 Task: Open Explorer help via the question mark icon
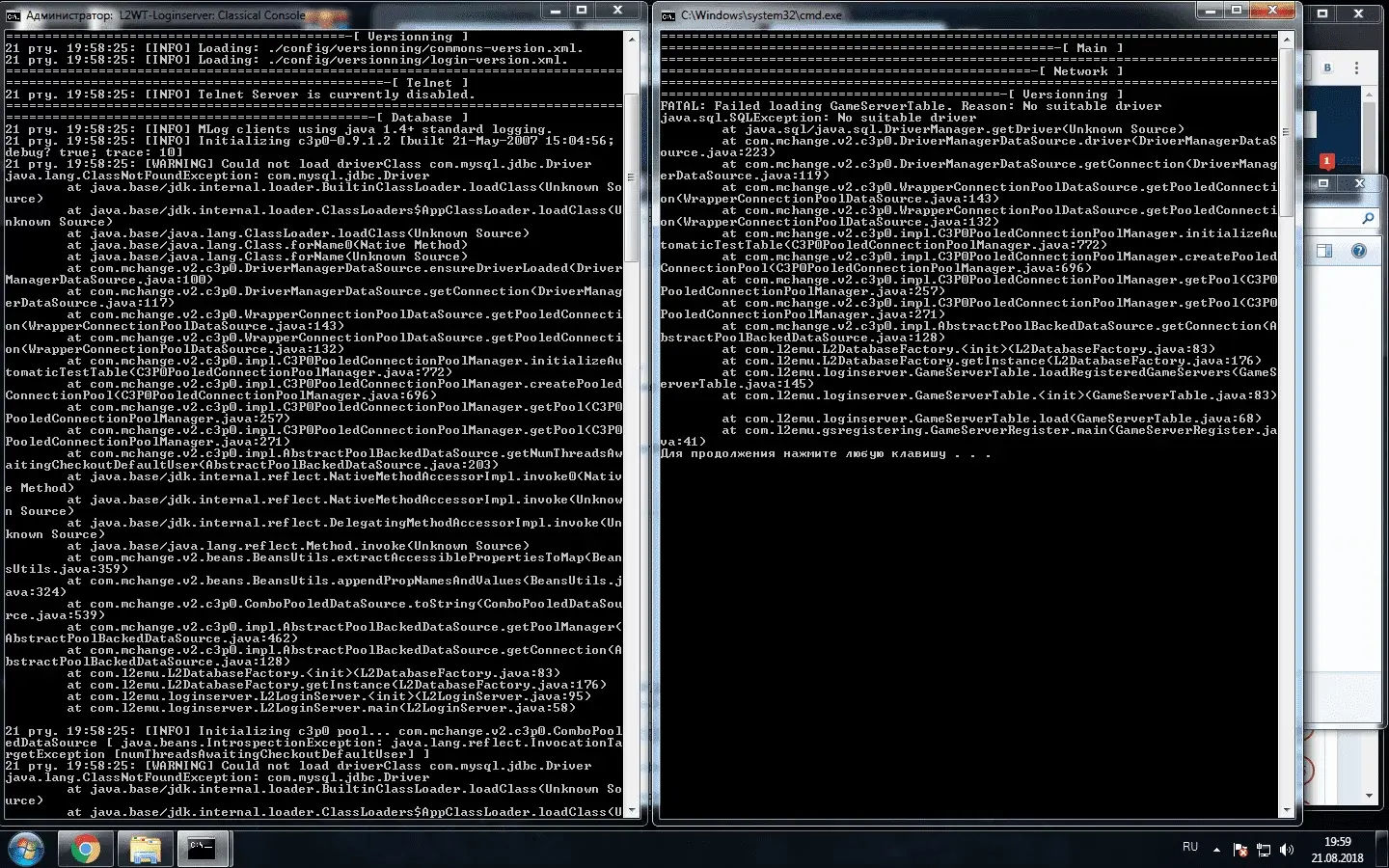coord(1358,251)
